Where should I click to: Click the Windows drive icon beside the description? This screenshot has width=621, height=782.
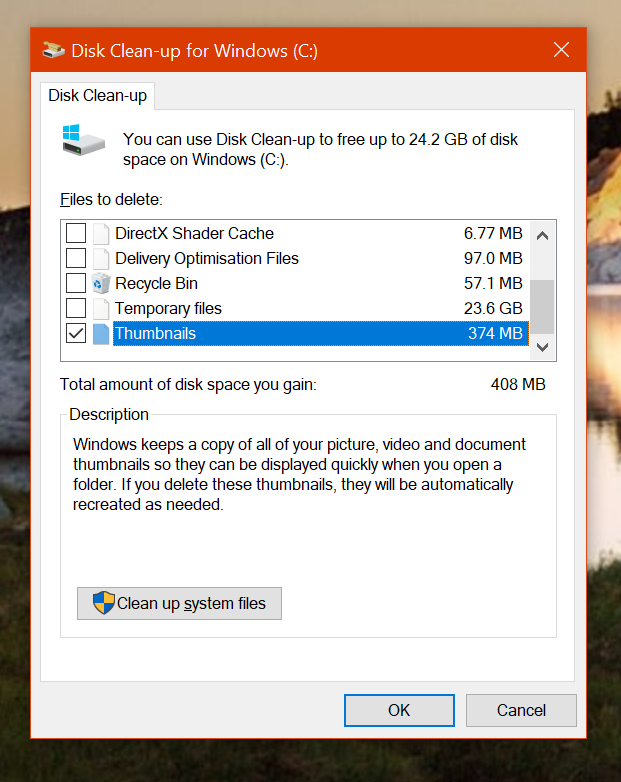click(83, 140)
